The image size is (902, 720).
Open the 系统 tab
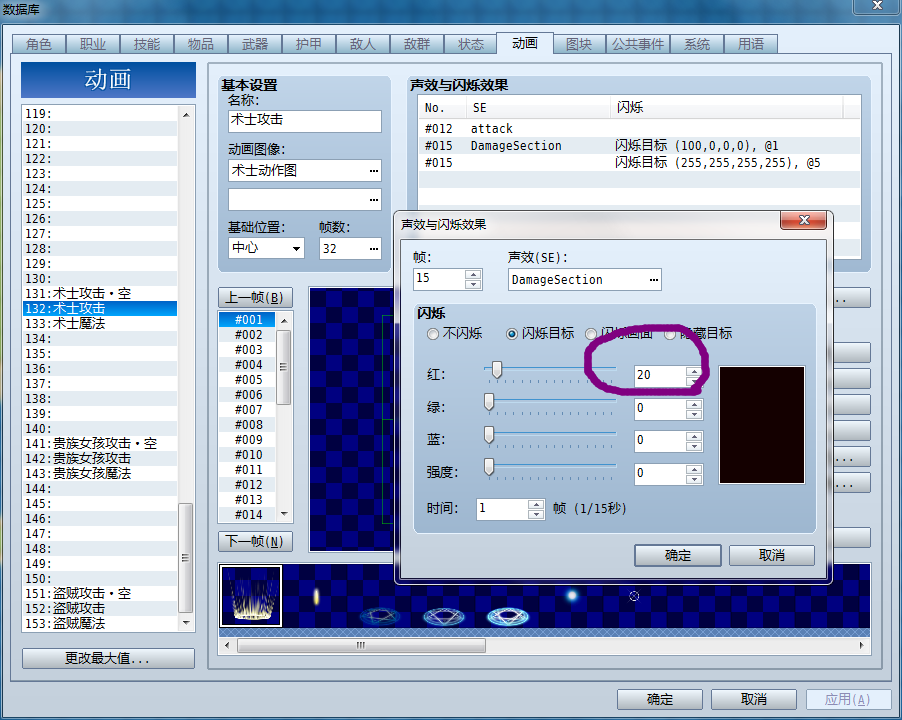tap(697, 44)
